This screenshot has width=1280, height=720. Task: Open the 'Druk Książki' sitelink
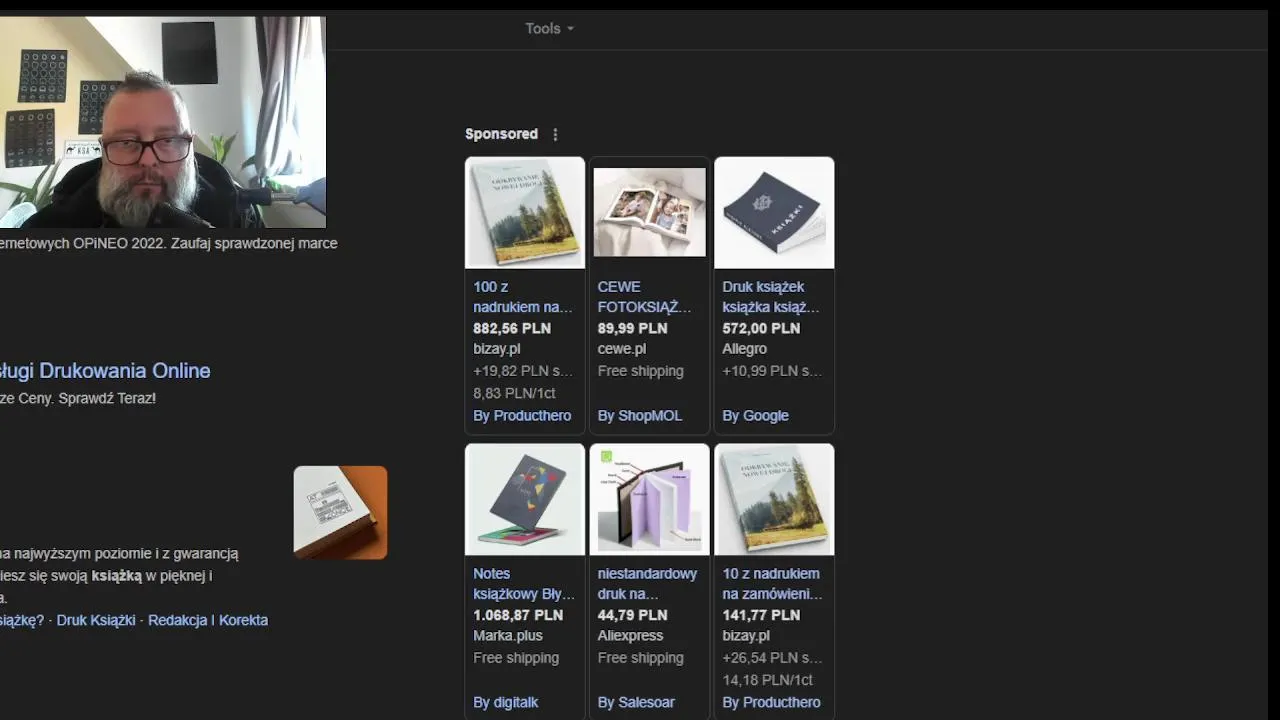click(96, 620)
